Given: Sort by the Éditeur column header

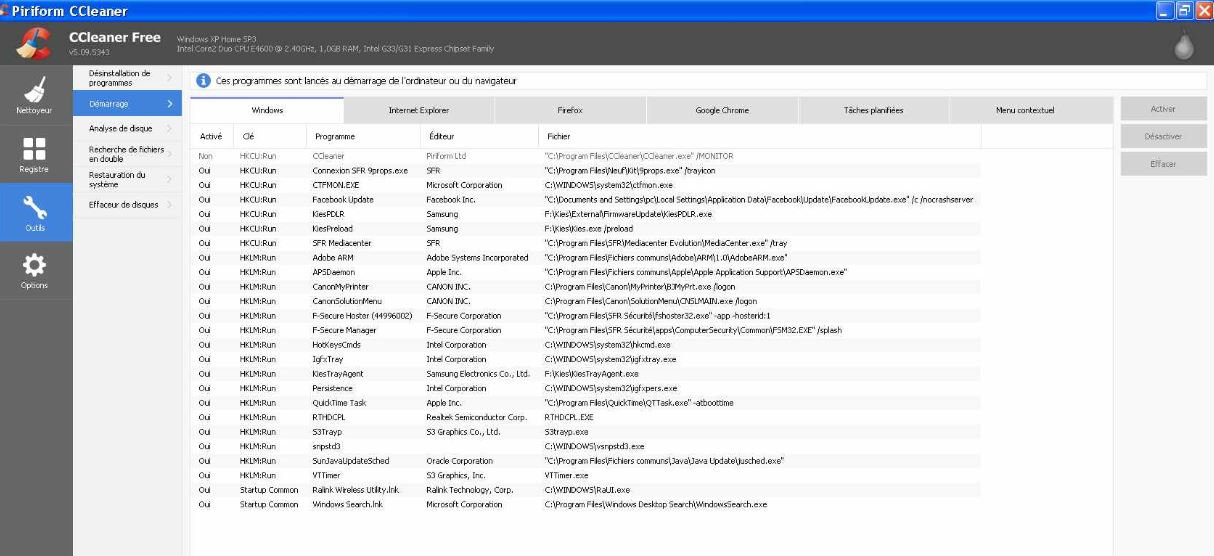Looking at the screenshot, I should coord(478,136).
